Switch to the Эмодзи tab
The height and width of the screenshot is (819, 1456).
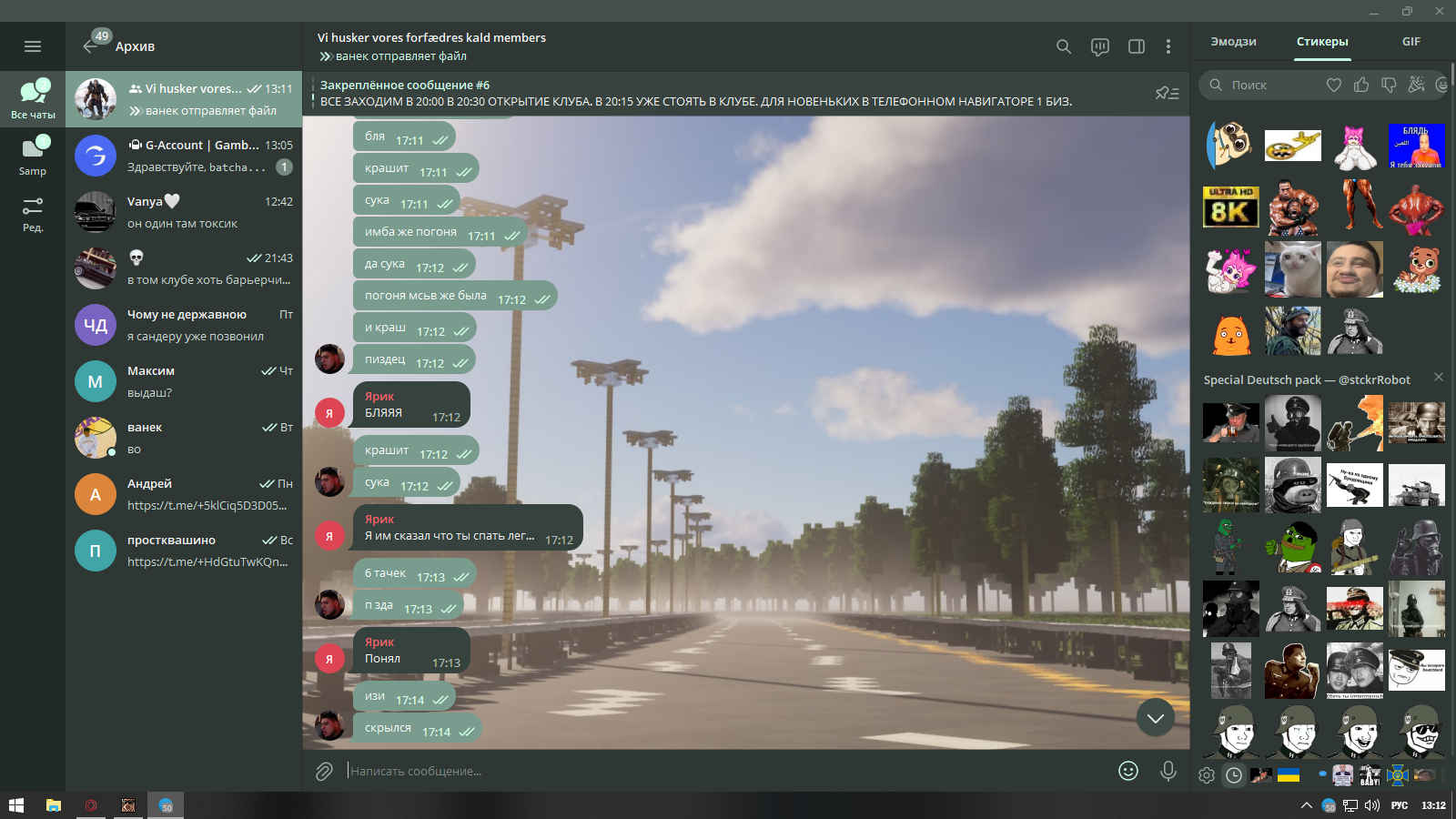(x=1233, y=42)
